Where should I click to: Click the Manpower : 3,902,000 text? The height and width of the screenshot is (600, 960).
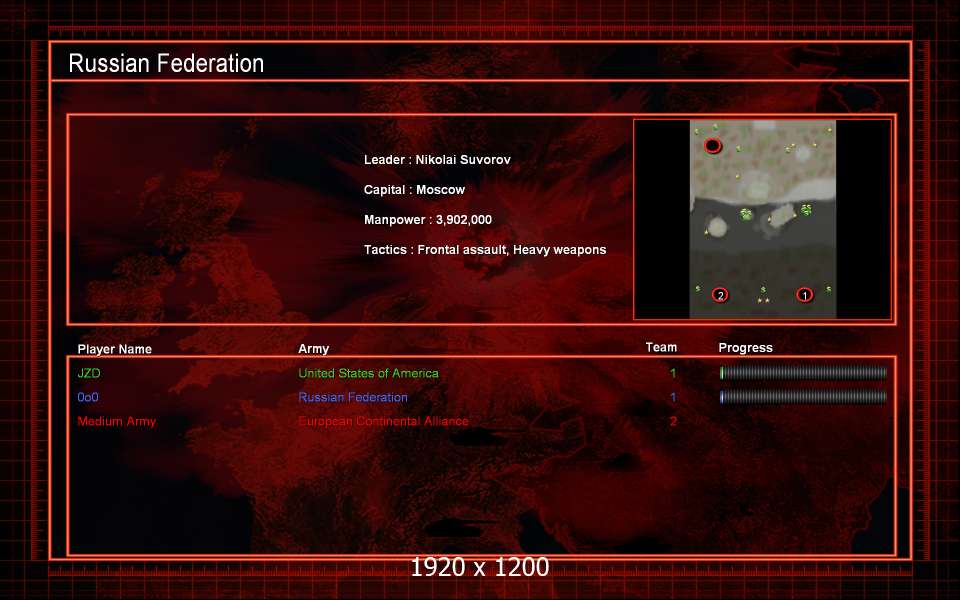point(427,220)
